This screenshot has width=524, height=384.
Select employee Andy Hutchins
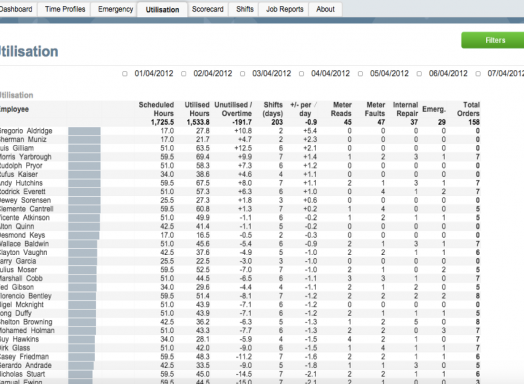click(21, 183)
